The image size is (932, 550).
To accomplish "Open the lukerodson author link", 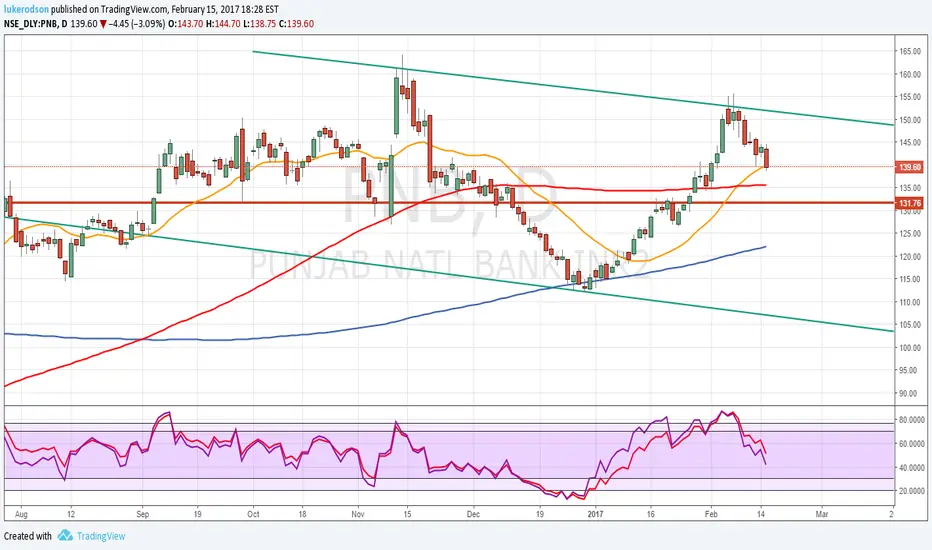I will tap(27, 10).
